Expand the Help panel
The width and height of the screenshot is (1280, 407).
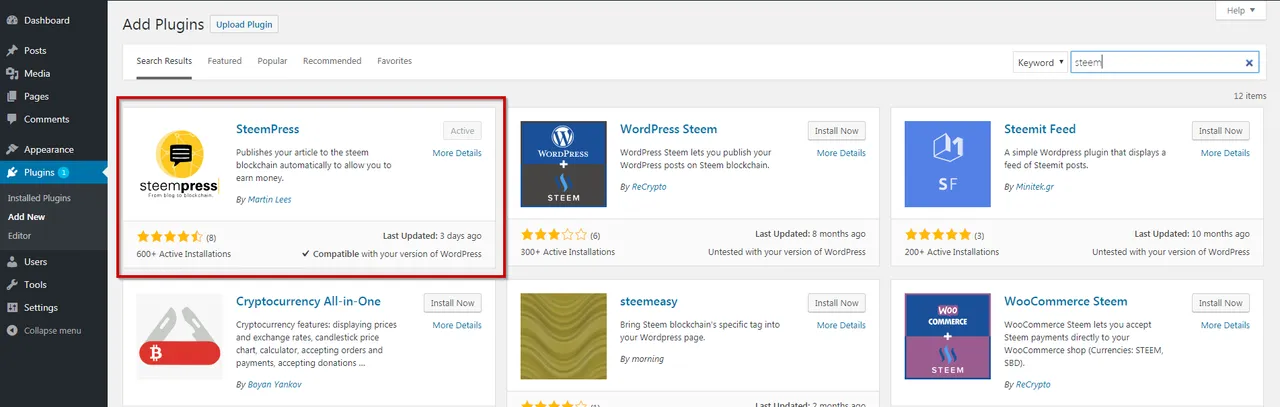[x=1240, y=10]
